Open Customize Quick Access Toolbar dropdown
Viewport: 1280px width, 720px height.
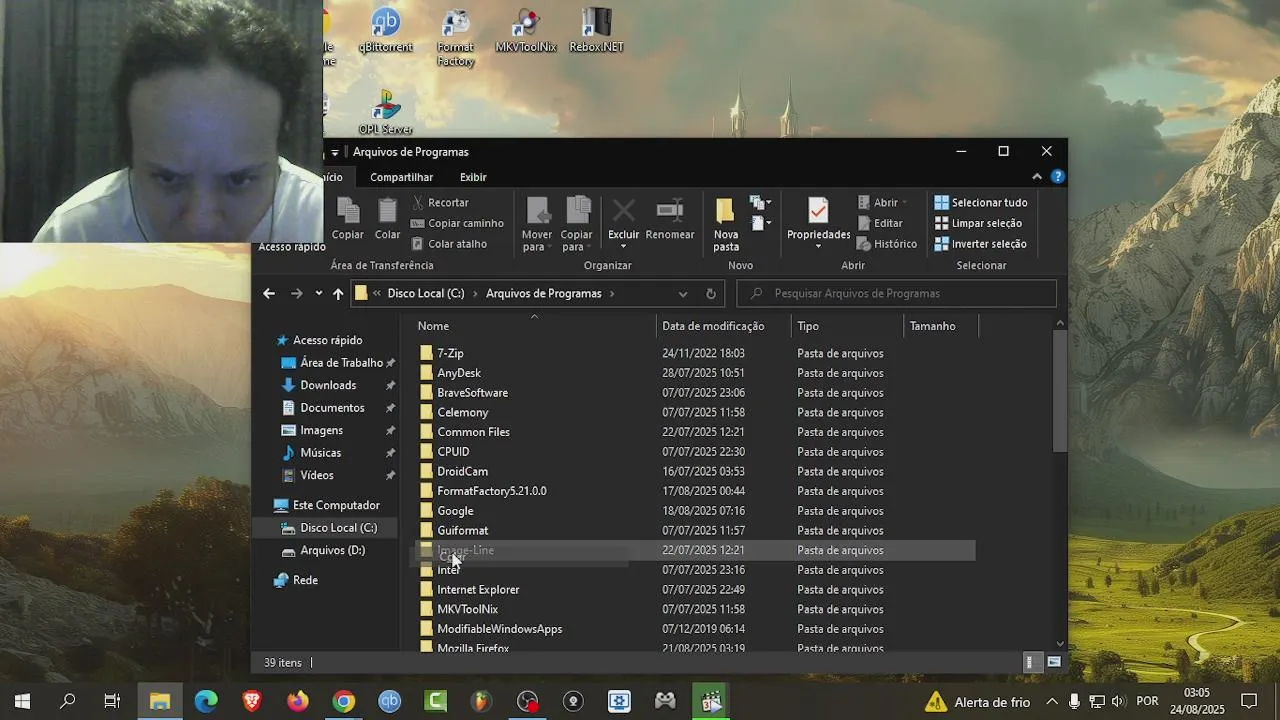[x=335, y=152]
